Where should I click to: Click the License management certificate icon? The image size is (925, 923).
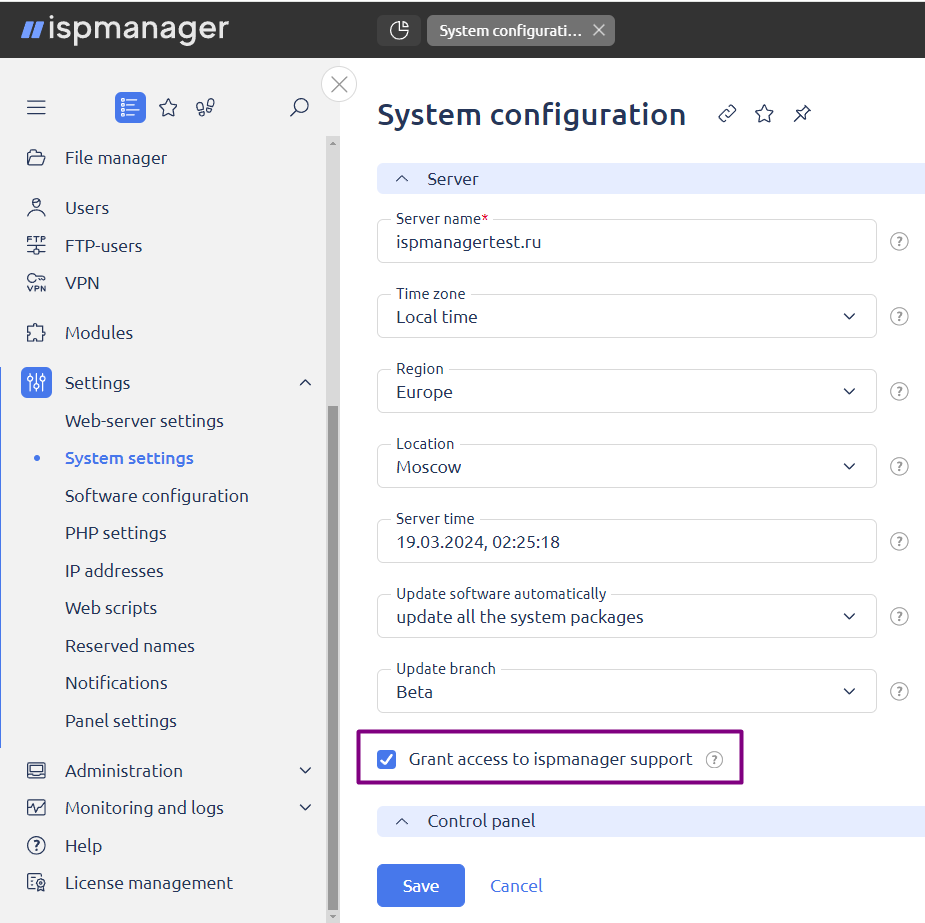pyautogui.click(x=36, y=883)
